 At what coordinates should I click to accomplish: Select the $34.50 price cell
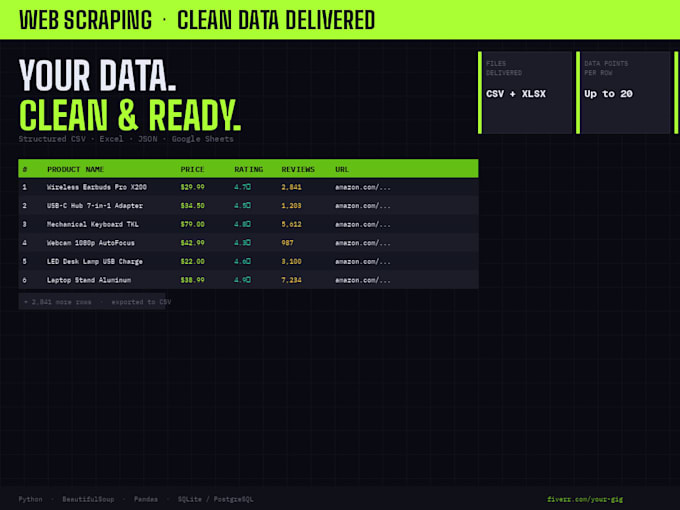click(x=192, y=206)
